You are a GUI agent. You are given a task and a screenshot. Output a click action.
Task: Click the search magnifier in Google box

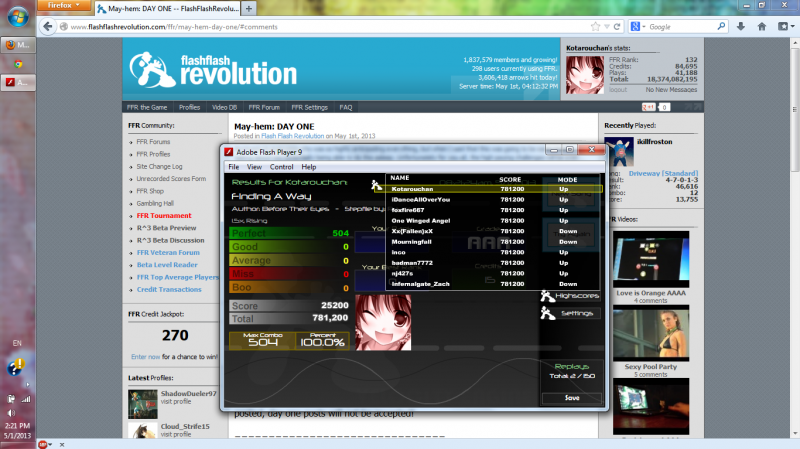click(x=721, y=26)
